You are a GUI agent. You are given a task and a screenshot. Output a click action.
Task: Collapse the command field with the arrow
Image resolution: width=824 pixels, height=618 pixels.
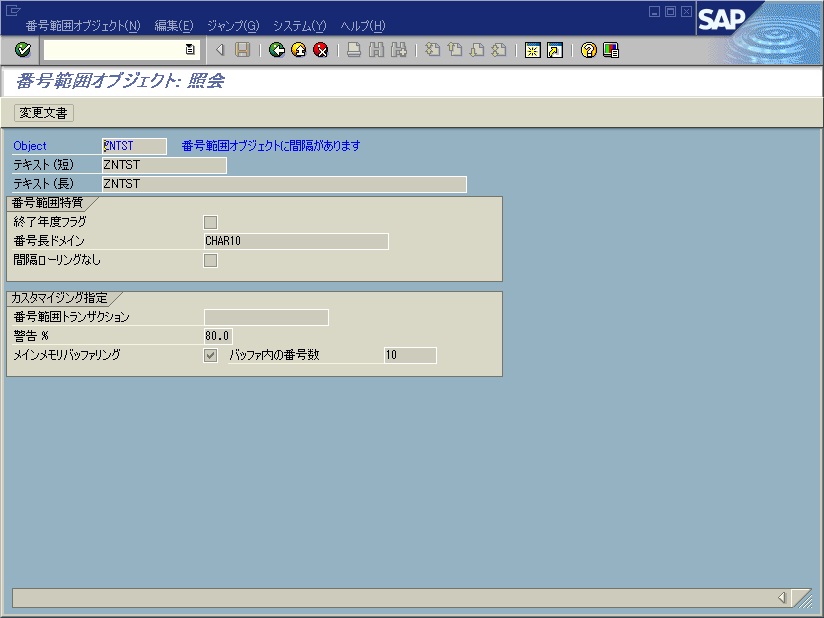pos(220,50)
